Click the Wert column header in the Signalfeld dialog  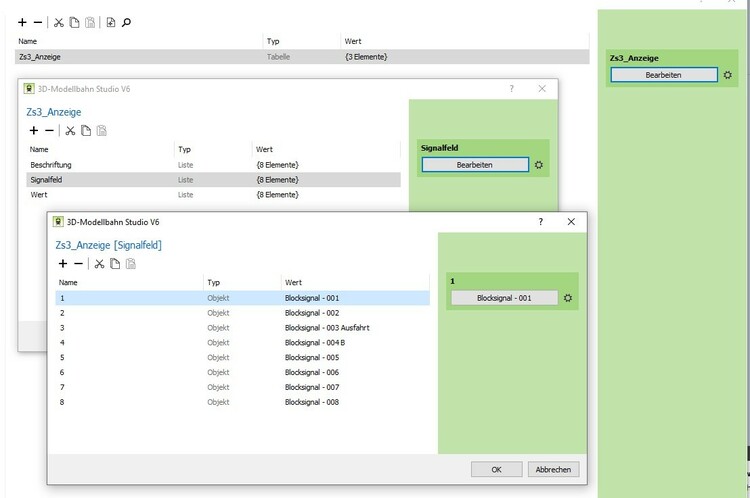(355, 283)
